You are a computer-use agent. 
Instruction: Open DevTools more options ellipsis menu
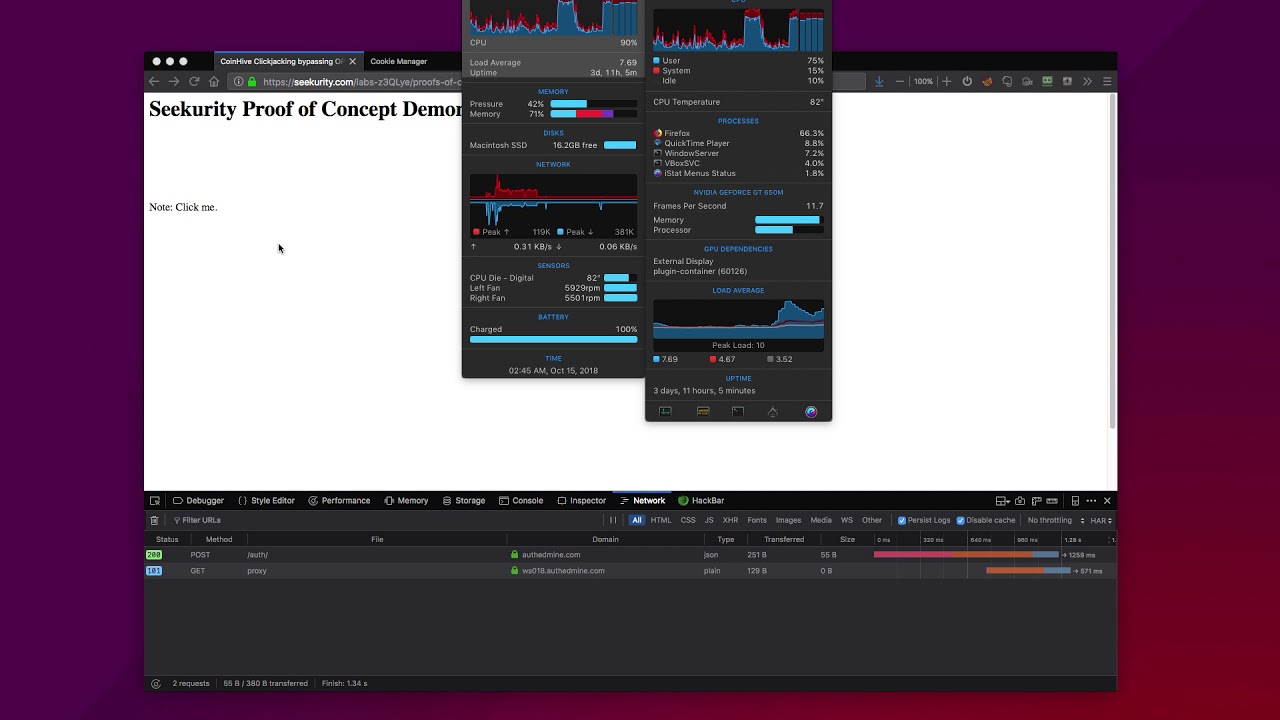coord(1091,500)
